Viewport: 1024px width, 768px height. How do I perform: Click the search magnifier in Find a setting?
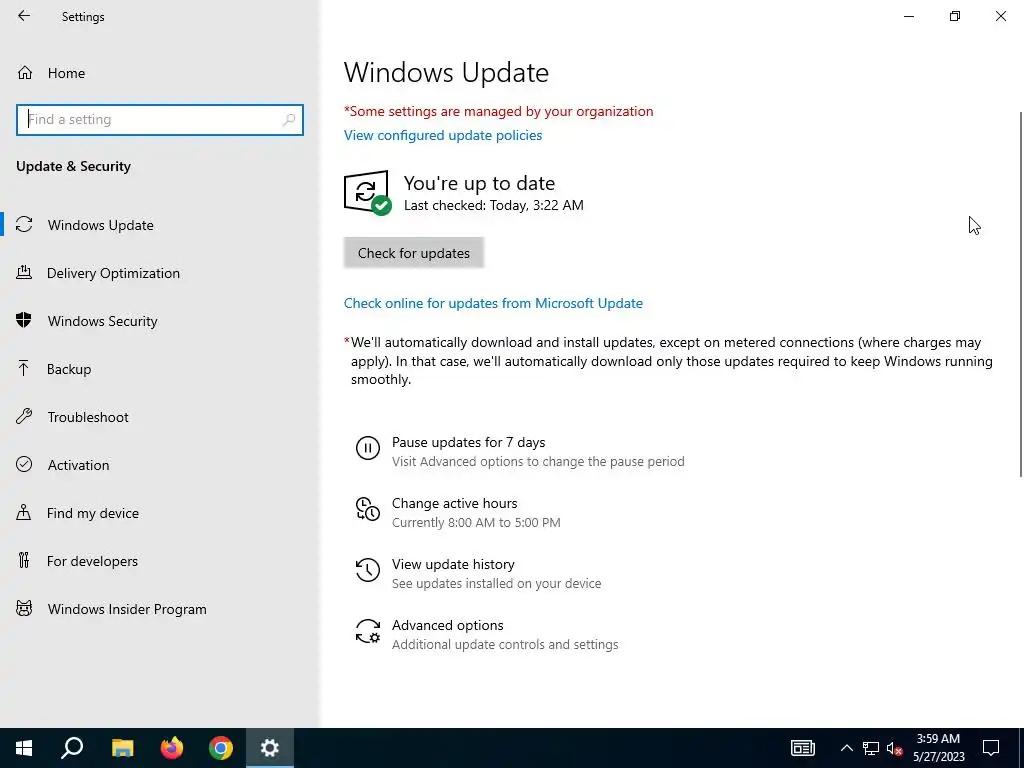point(289,120)
